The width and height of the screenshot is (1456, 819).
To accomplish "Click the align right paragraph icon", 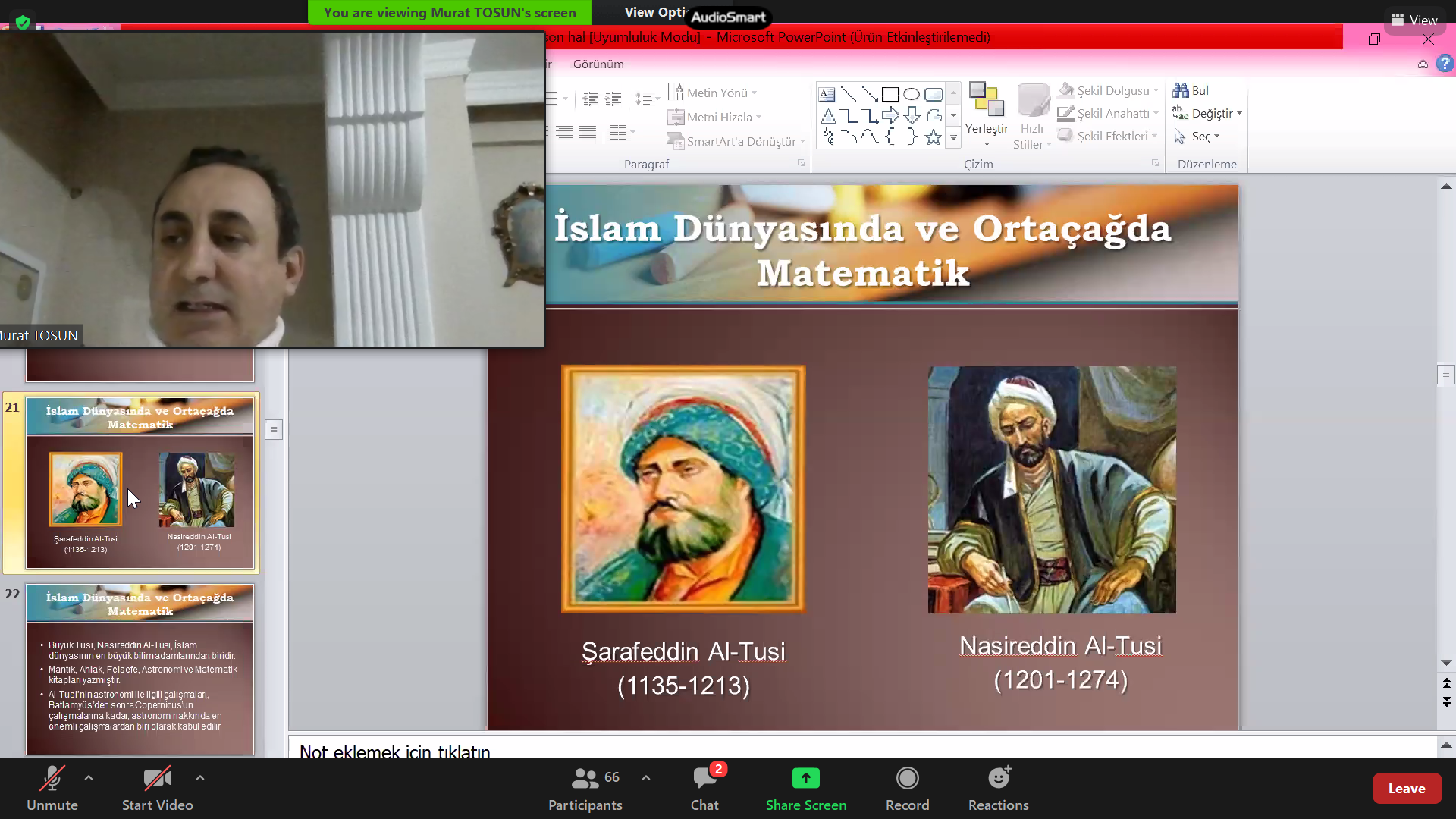I will pos(564,132).
